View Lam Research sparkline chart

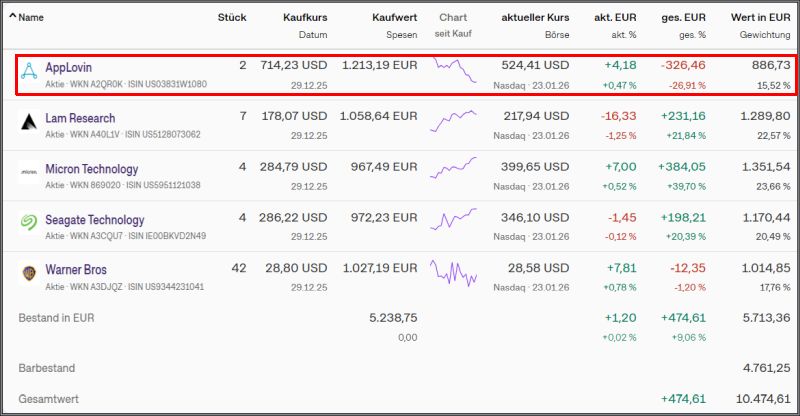point(454,121)
